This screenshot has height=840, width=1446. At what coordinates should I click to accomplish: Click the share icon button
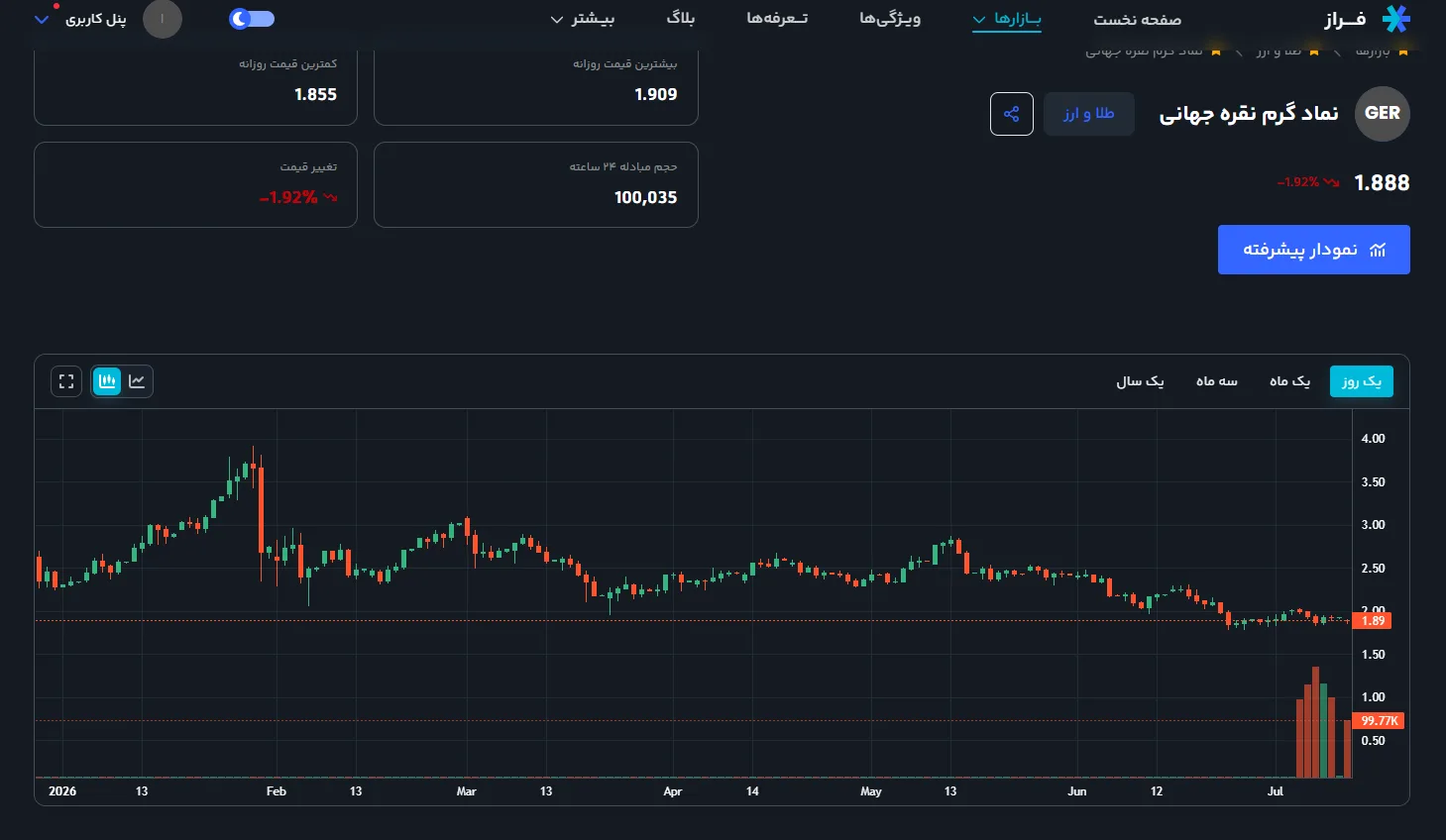pyautogui.click(x=1011, y=114)
